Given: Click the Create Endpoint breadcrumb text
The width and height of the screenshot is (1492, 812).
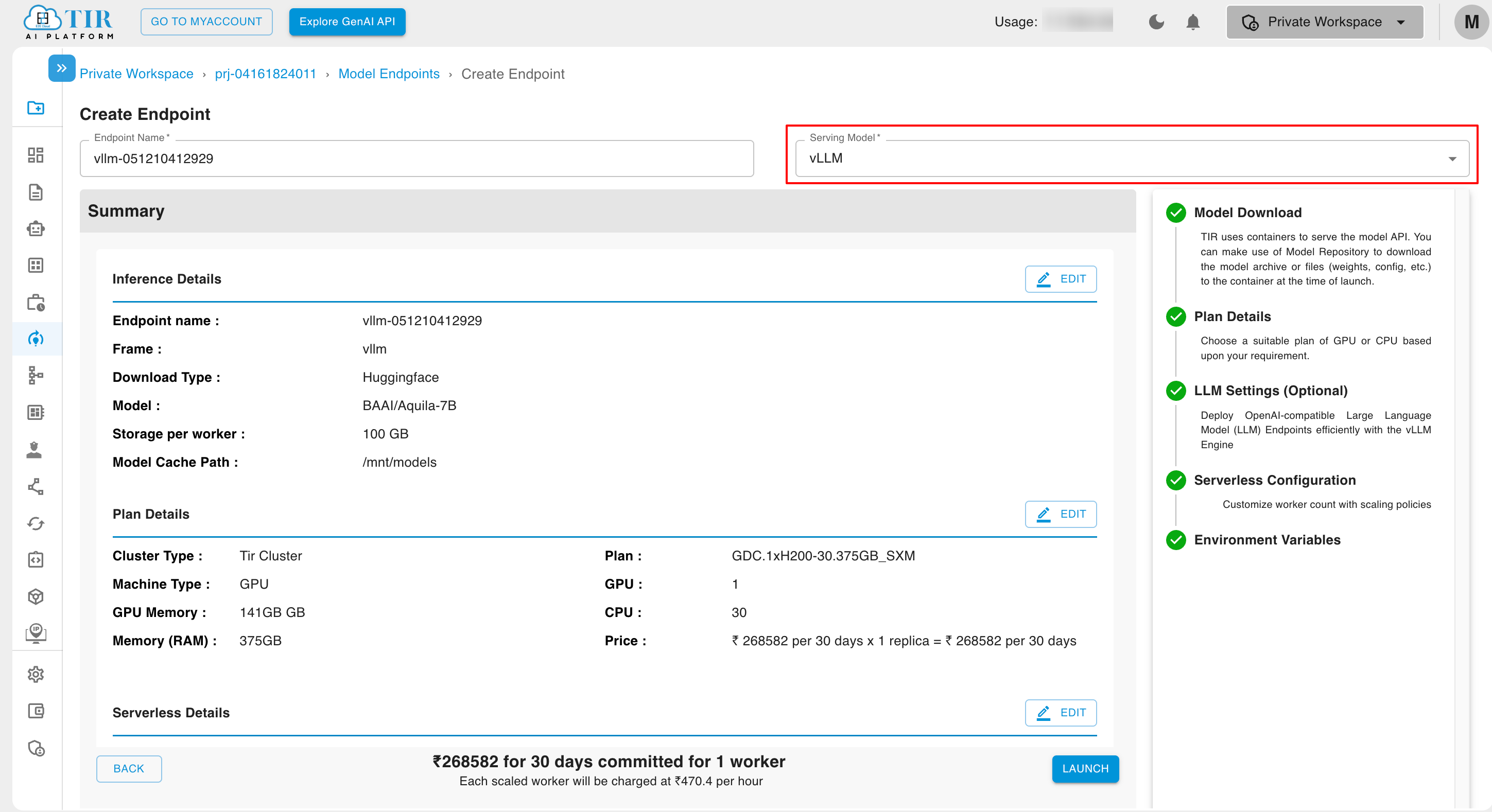Looking at the screenshot, I should pyautogui.click(x=513, y=74).
